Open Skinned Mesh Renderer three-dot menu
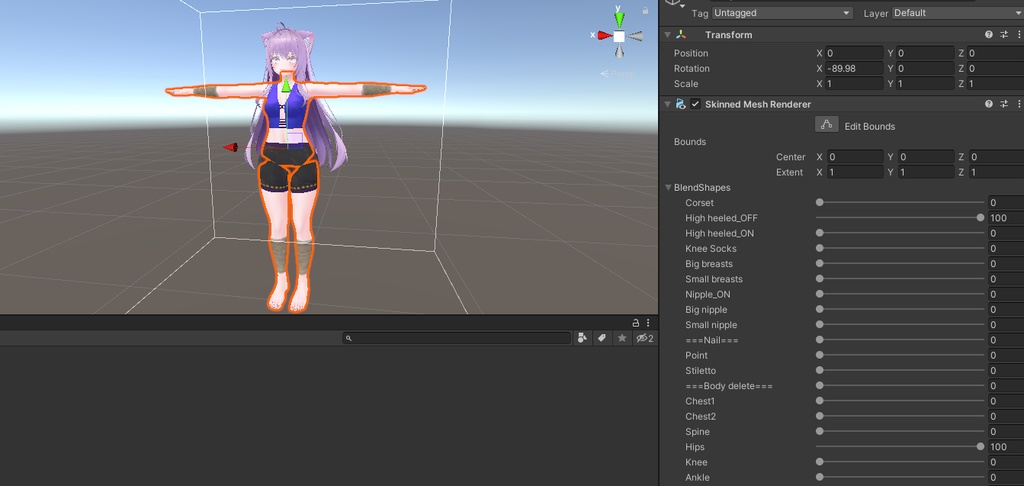Viewport: 1024px width, 486px height. pyautogui.click(x=1018, y=104)
